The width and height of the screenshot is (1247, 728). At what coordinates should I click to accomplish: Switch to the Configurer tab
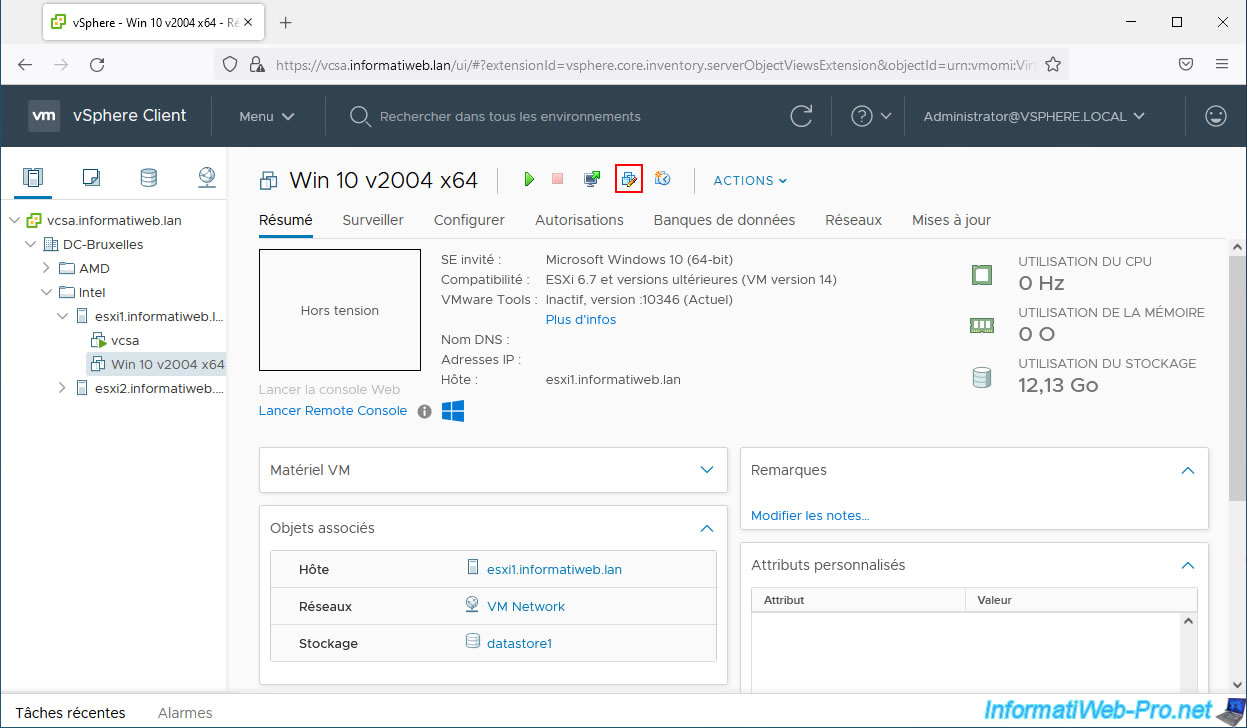point(469,220)
